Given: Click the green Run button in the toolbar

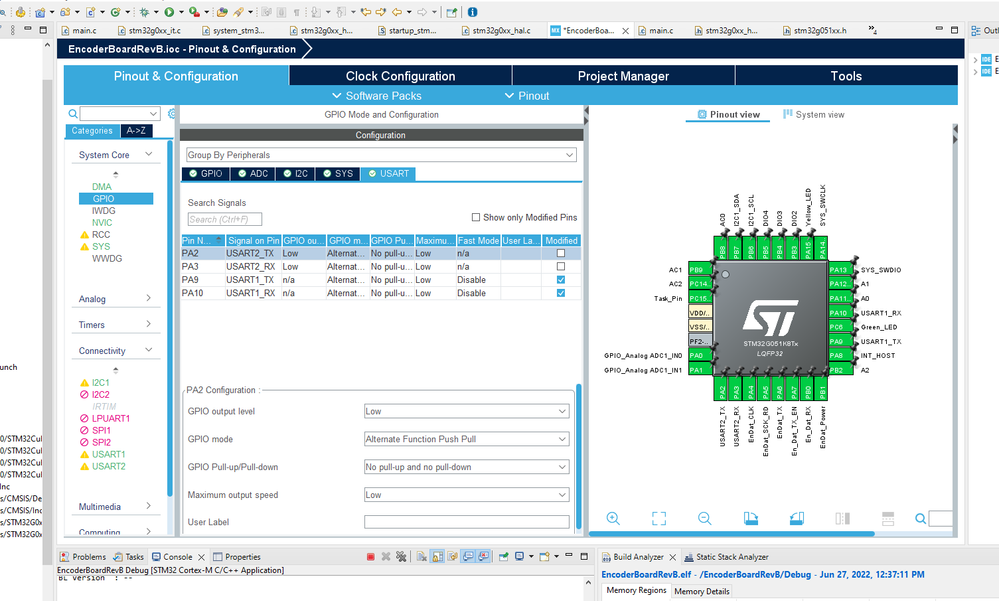Looking at the screenshot, I should [x=169, y=12].
